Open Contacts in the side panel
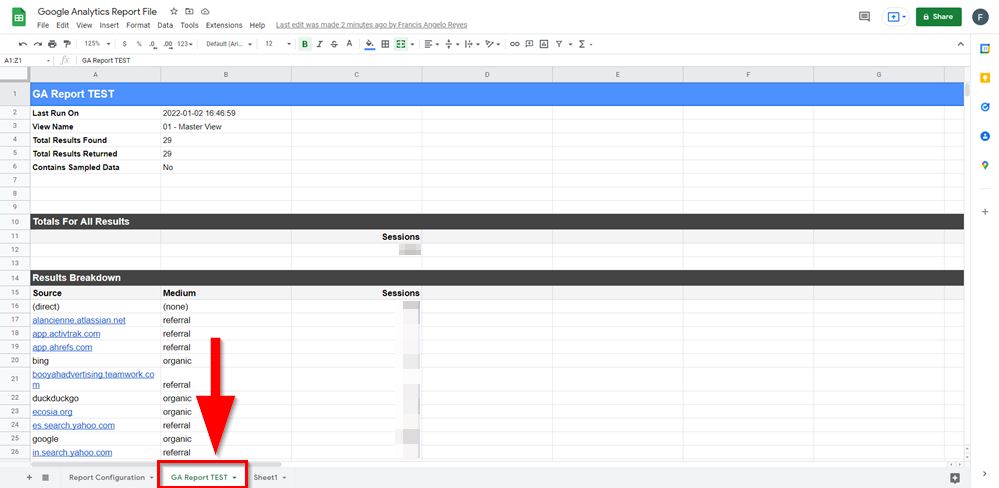This screenshot has height=488, width=999. click(x=985, y=136)
